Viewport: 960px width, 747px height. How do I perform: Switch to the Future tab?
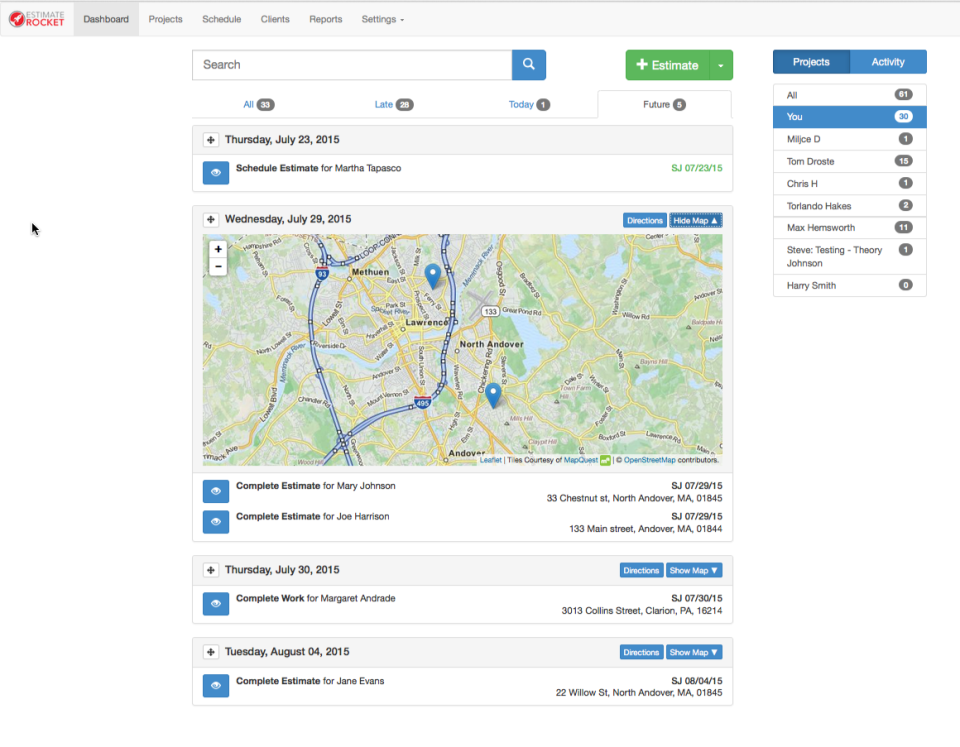coord(664,104)
